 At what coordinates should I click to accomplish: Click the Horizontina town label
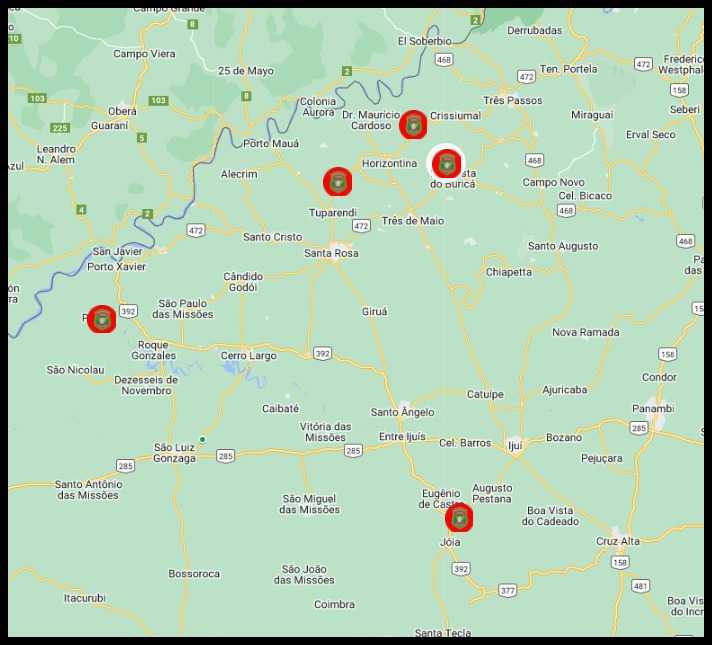coord(389,163)
